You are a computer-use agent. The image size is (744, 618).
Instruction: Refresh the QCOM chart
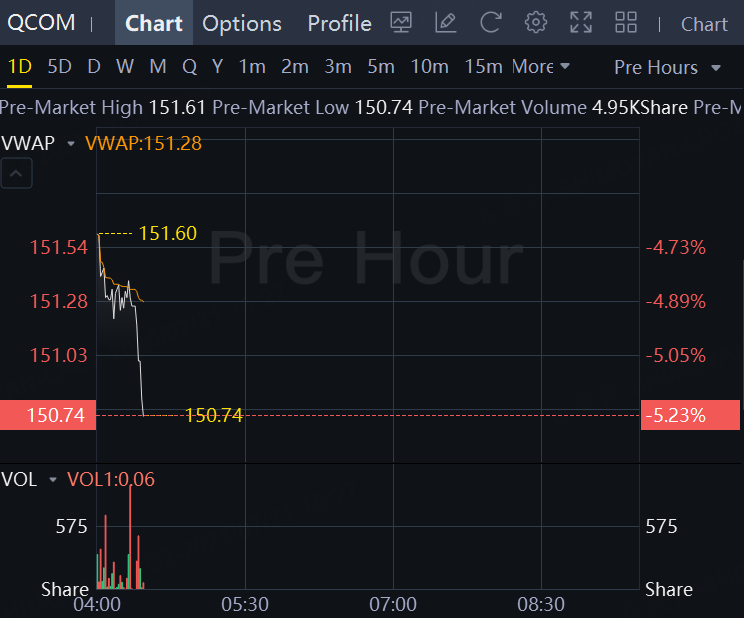(491, 23)
